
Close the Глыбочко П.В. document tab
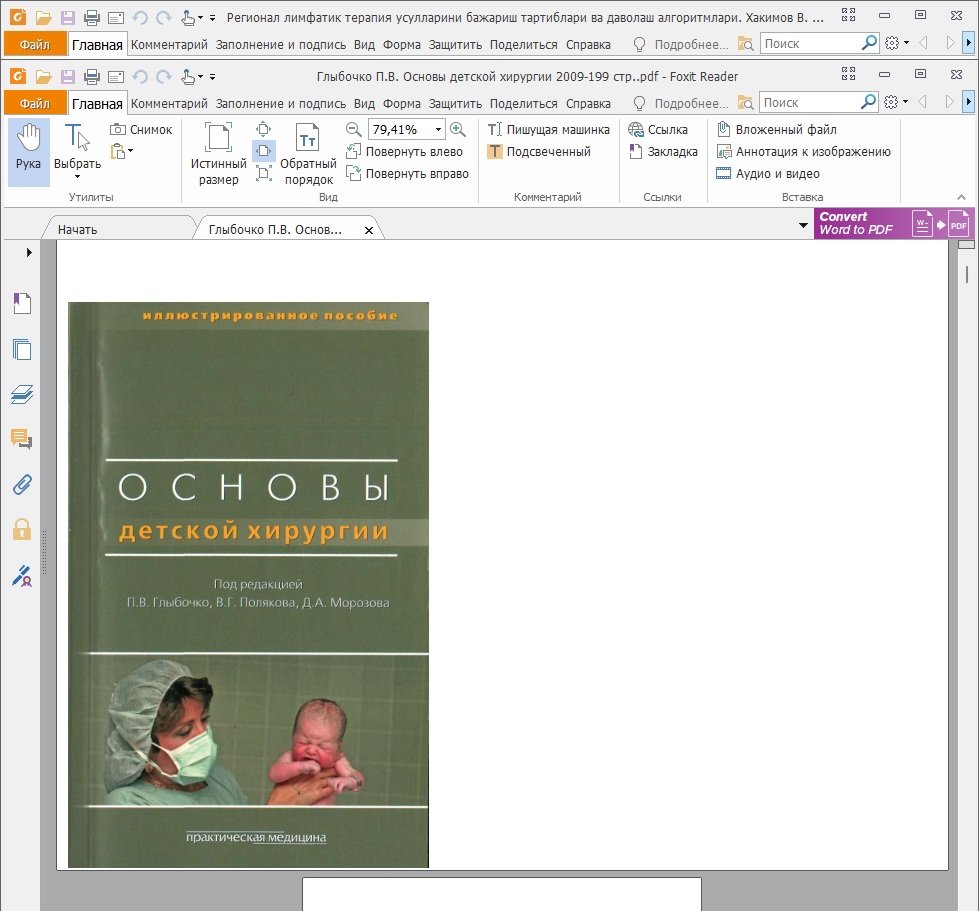pos(369,230)
